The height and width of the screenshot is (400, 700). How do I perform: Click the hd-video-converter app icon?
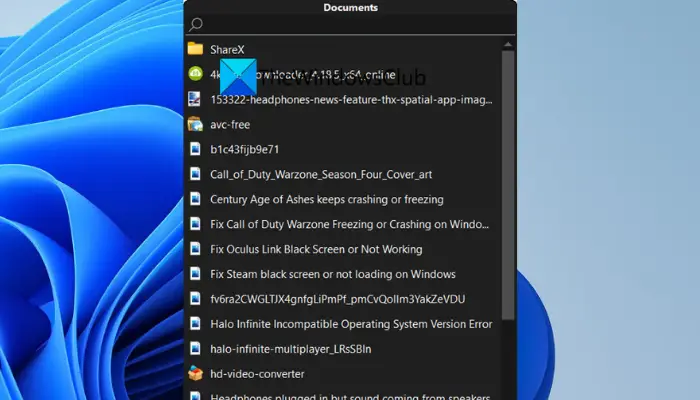coord(195,373)
